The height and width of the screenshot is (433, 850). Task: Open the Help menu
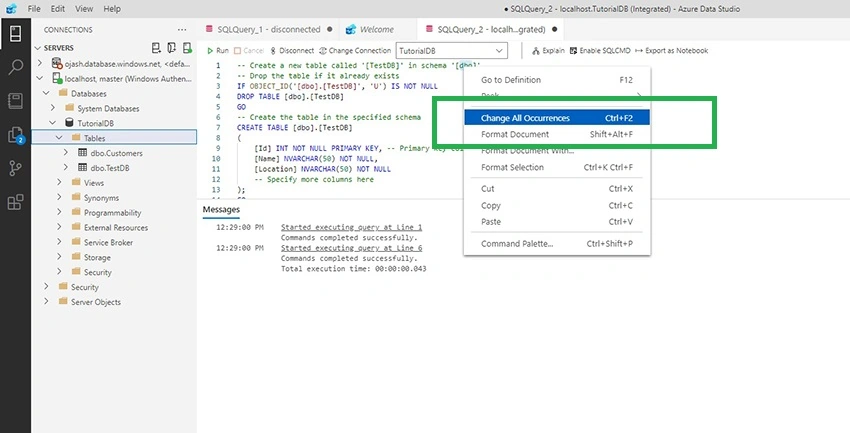coord(112,9)
